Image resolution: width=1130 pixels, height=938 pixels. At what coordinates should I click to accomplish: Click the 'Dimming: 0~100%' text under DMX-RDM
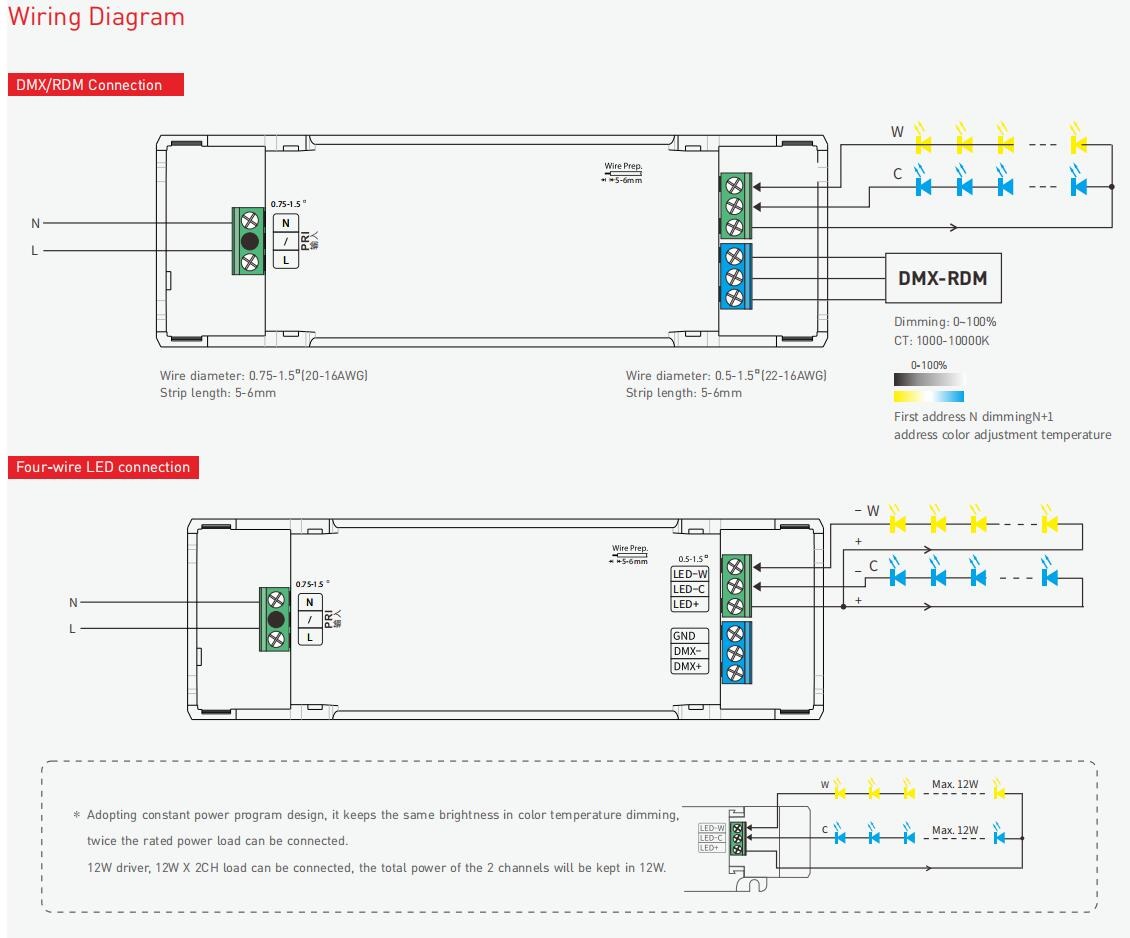(944, 322)
